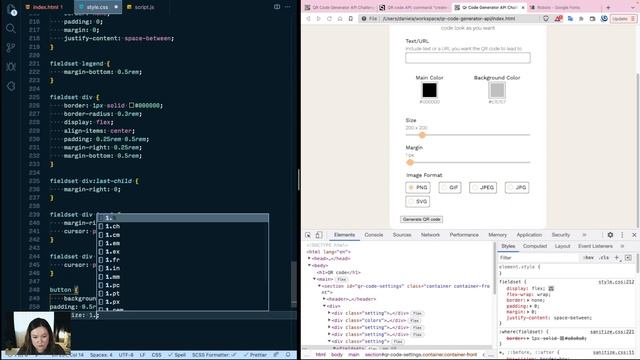Click browser forward arrow
The height and width of the screenshot is (360, 640).
(319, 19)
